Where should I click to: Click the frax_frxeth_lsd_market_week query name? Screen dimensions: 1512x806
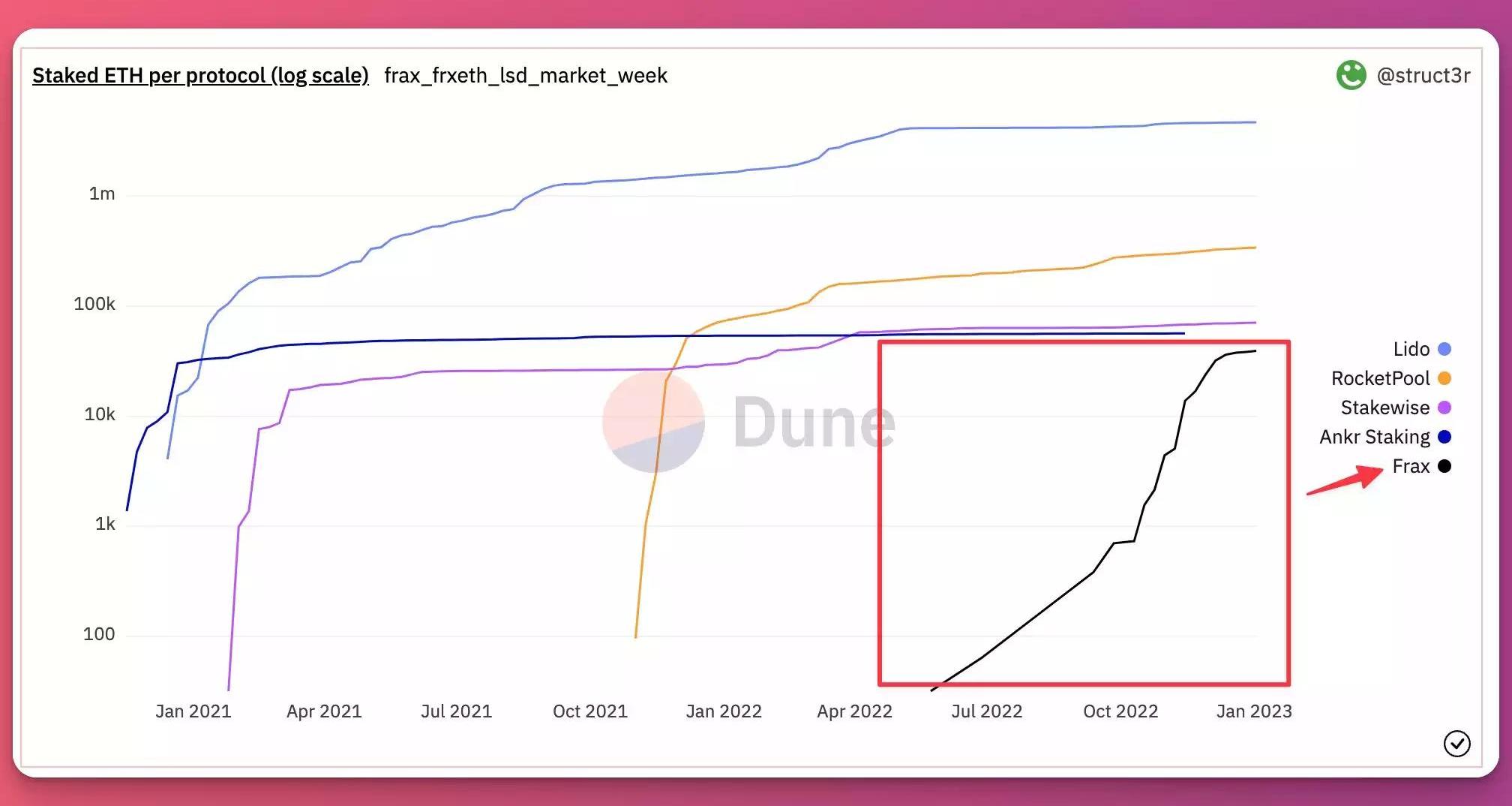[x=525, y=76]
